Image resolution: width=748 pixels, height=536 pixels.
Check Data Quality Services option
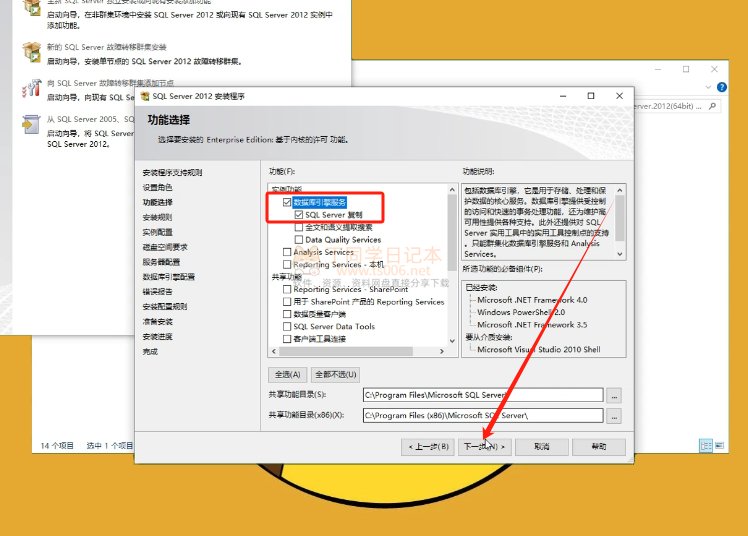(x=299, y=239)
